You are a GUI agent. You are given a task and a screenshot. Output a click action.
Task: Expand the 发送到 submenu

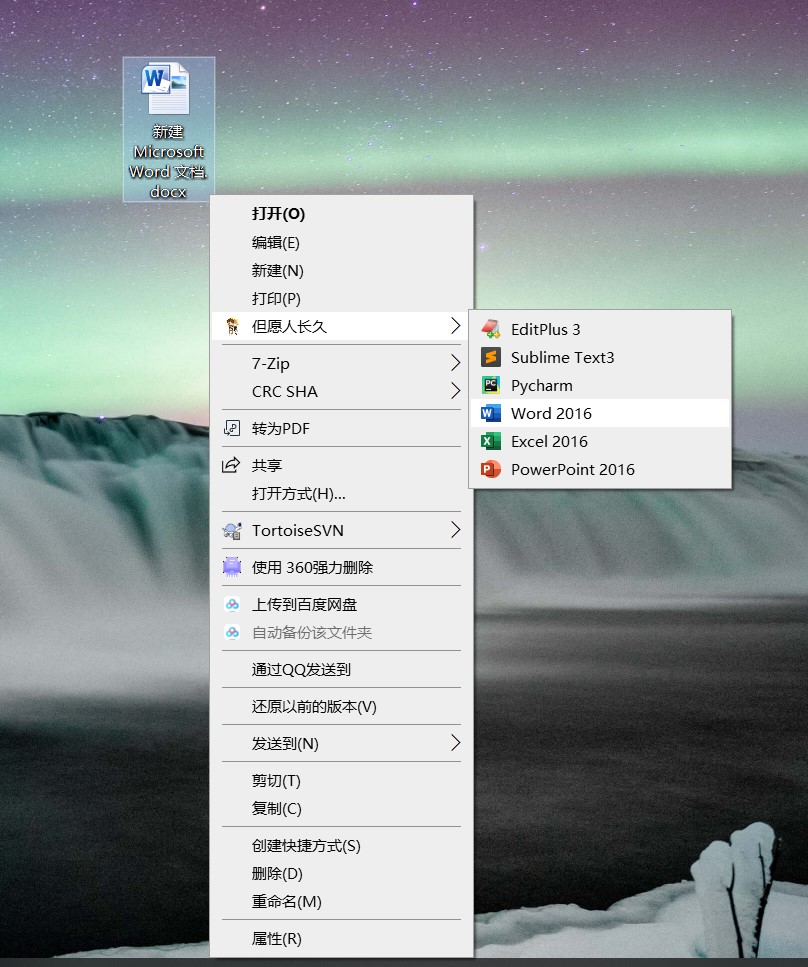pyautogui.click(x=340, y=743)
